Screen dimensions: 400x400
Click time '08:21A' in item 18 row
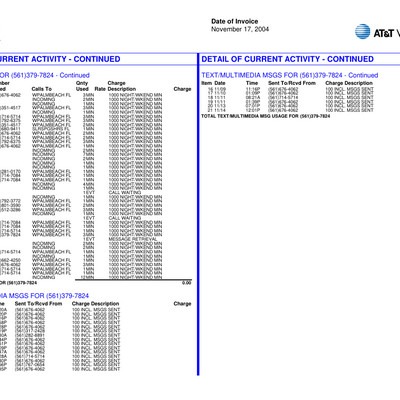pos(252,98)
